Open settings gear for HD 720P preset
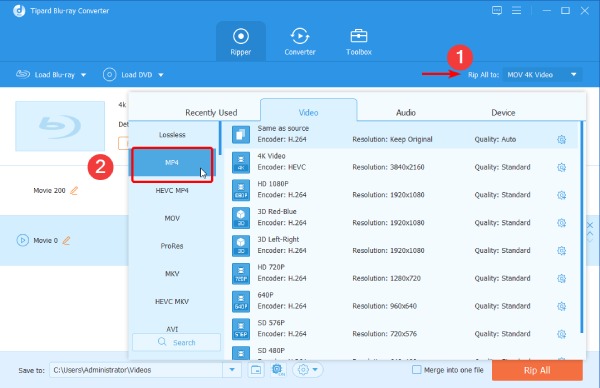This screenshot has width=600, height=388. [561, 278]
